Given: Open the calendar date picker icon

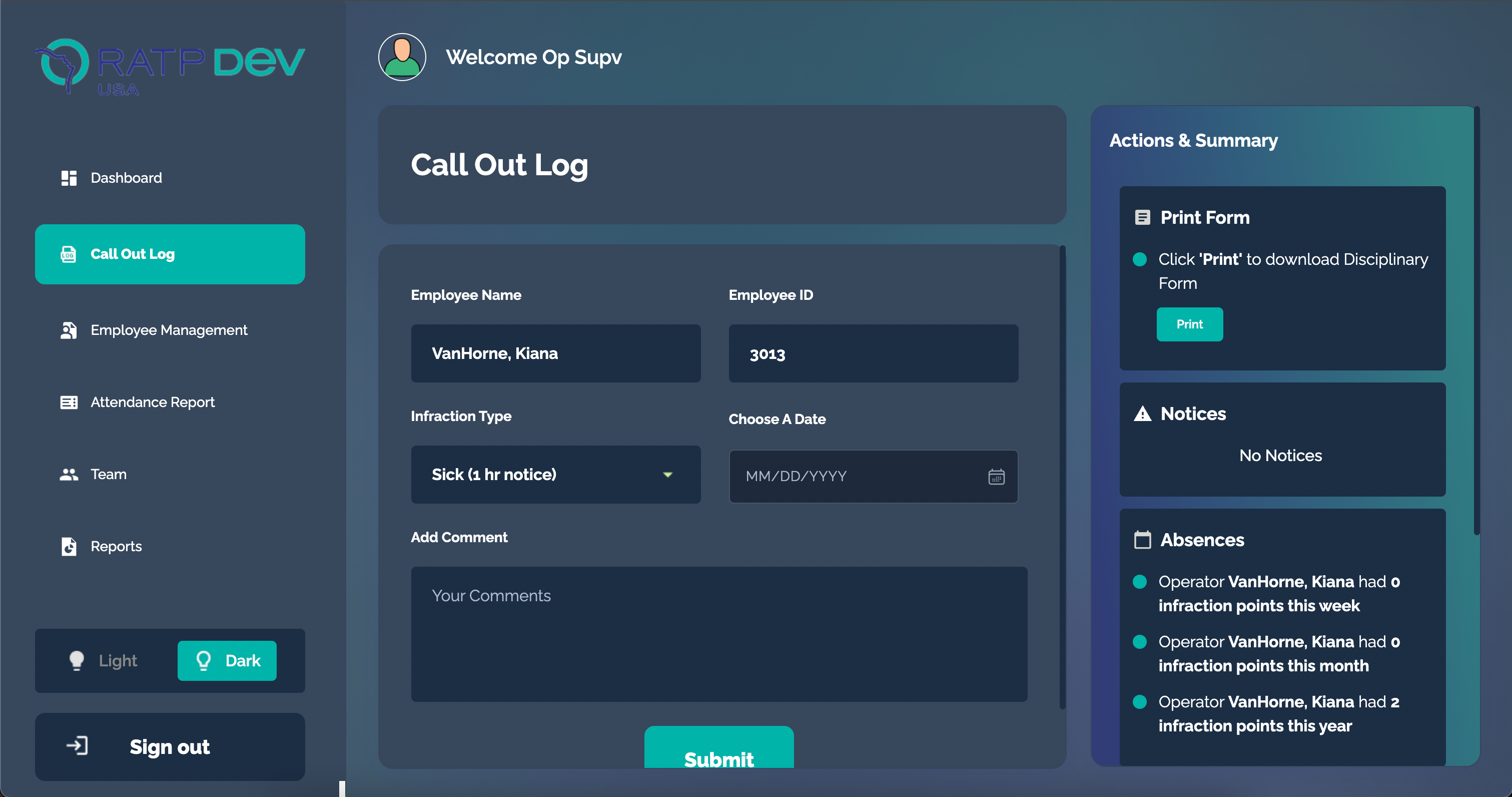Looking at the screenshot, I should pyautogui.click(x=996, y=476).
